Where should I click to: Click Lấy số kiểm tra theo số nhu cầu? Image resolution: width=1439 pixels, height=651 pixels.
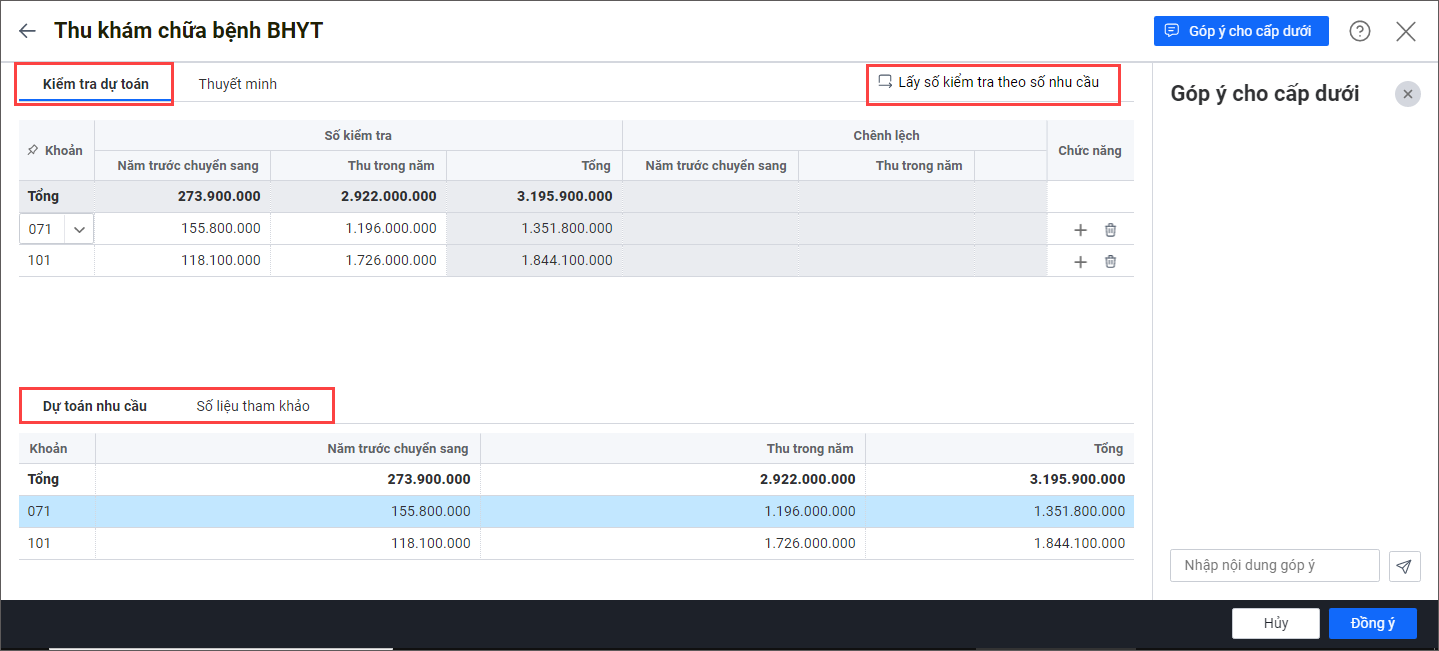(989, 82)
